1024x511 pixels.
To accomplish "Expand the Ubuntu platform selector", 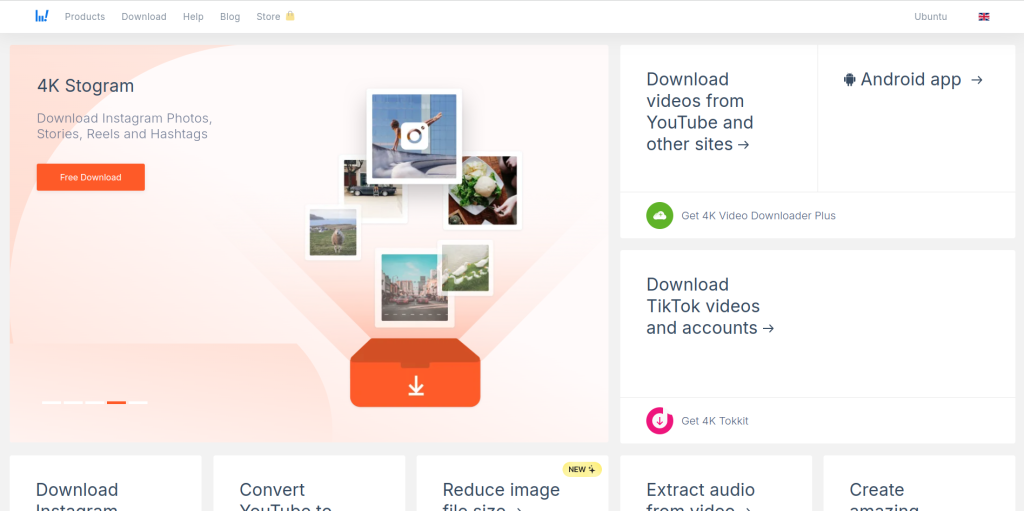I will point(930,17).
